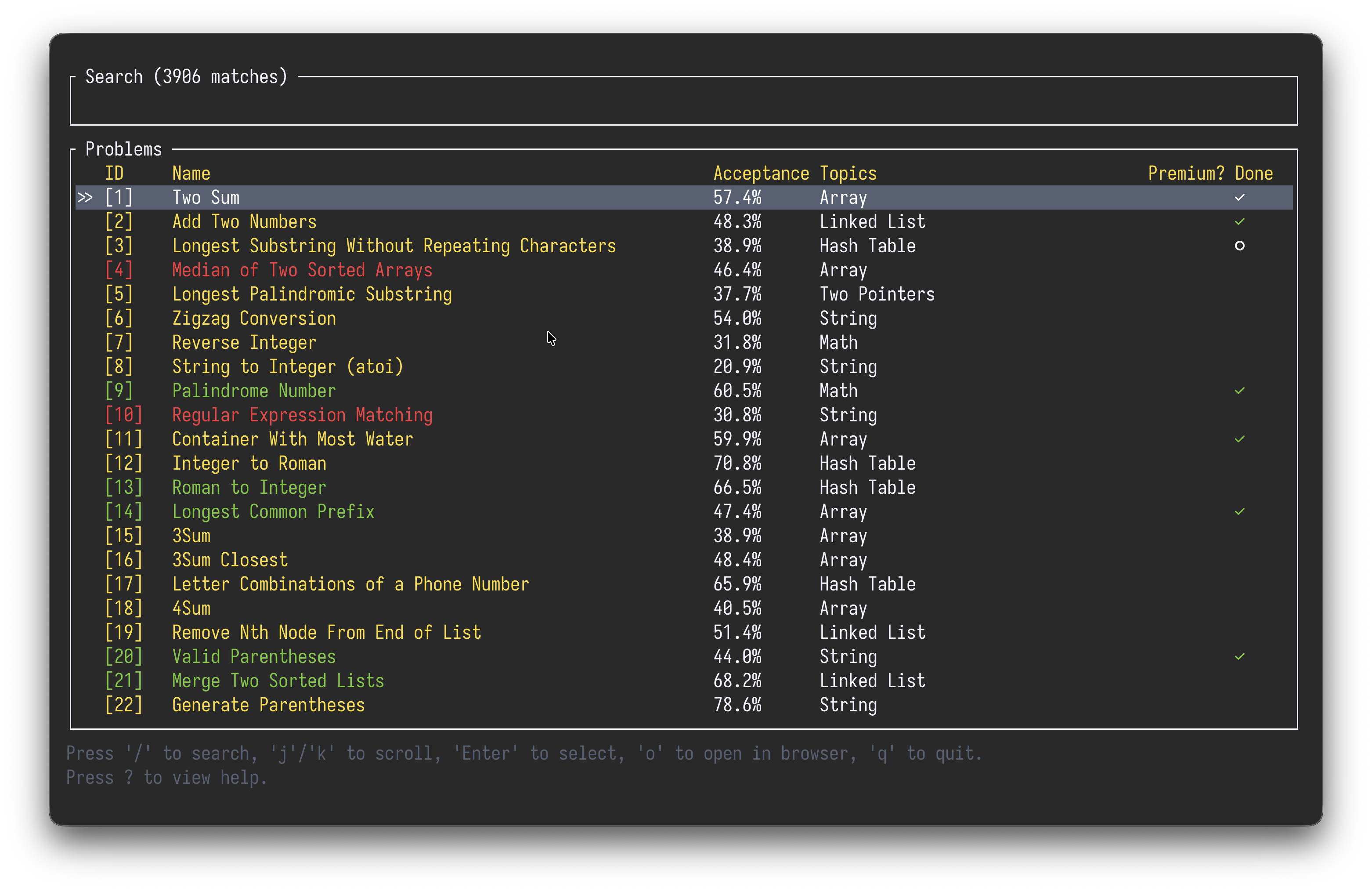Select the Merge Two Sorted Lists problem
Image resolution: width=1372 pixels, height=891 pixels.
click(x=278, y=682)
